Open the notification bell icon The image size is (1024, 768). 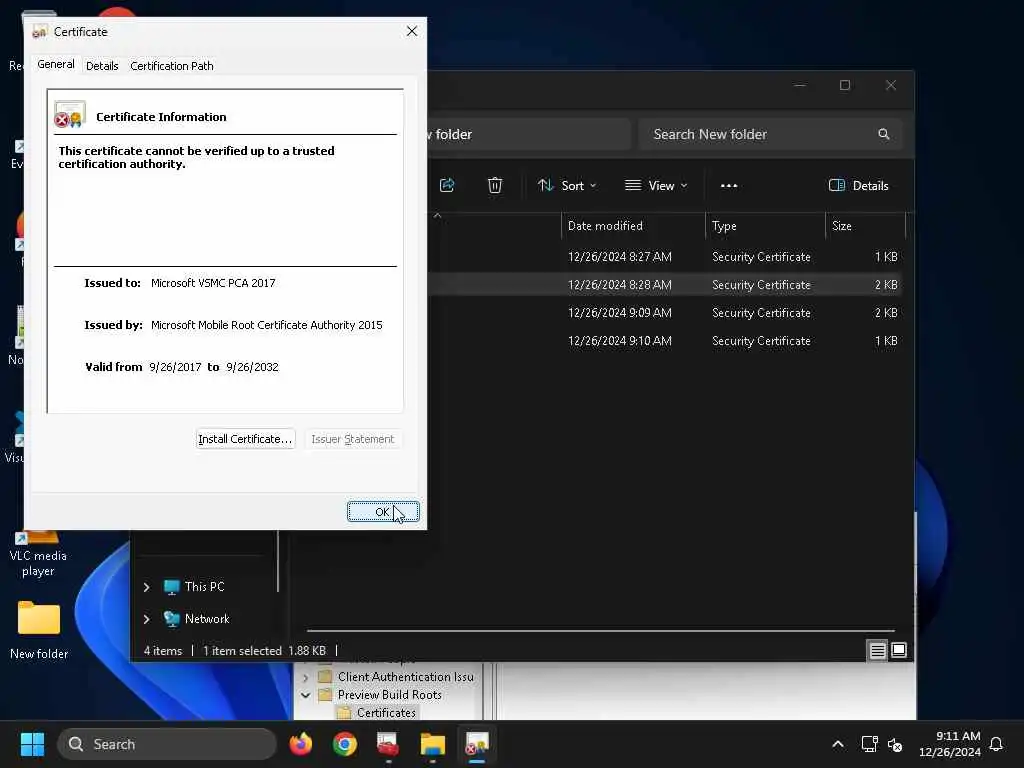(x=997, y=744)
